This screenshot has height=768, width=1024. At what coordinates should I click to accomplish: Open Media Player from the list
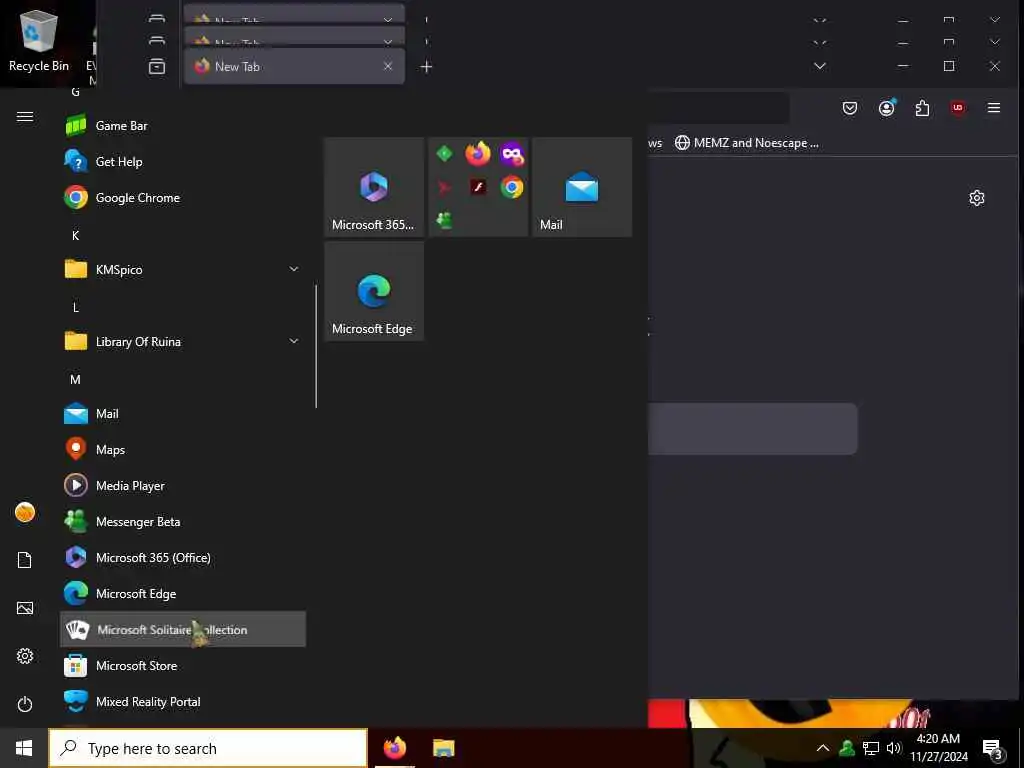[182, 485]
